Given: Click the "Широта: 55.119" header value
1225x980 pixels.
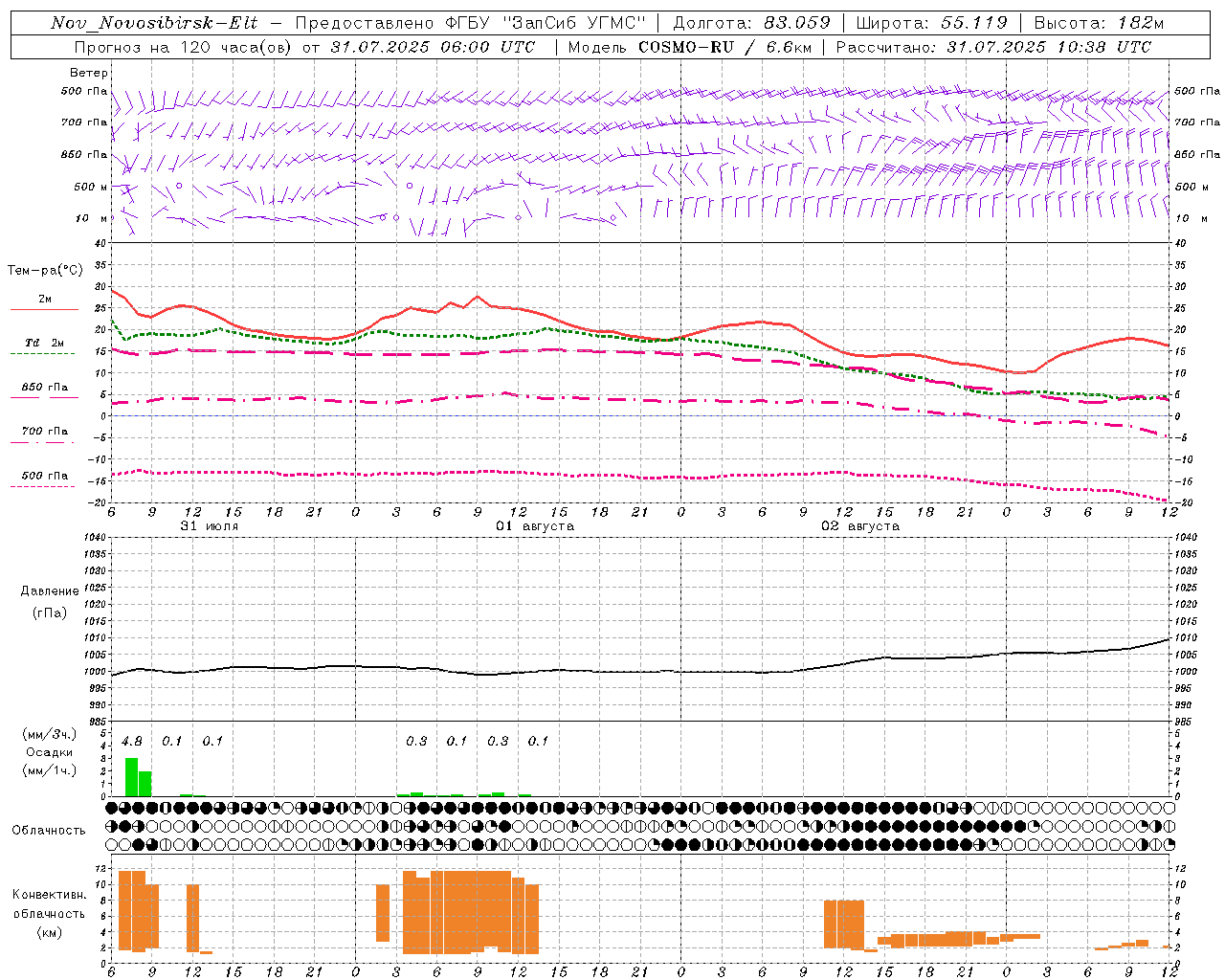Looking at the screenshot, I should [x=931, y=23].
